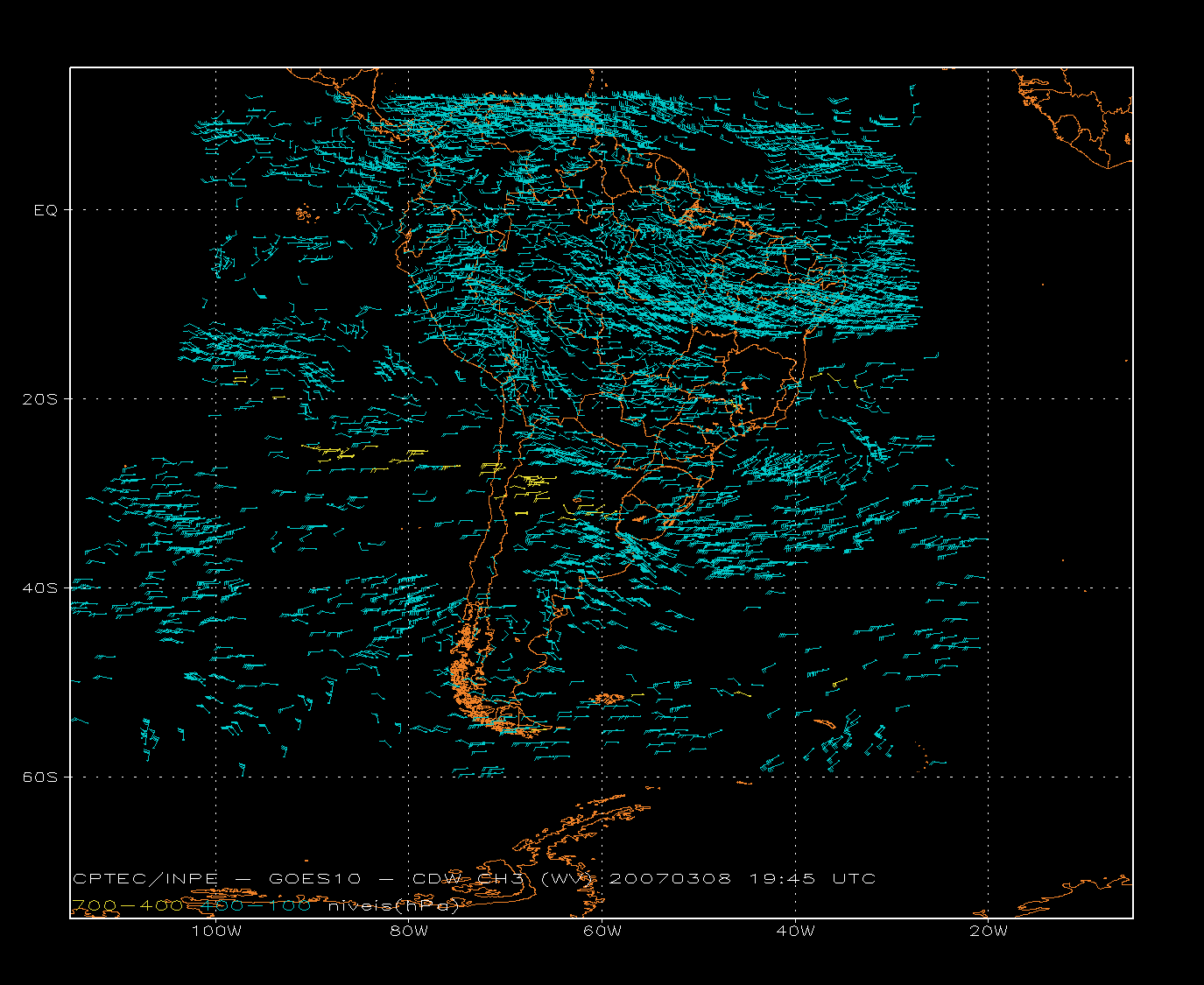Click the niveis(hPa) legend text
Screen dimensions: 1204x985
(394, 905)
